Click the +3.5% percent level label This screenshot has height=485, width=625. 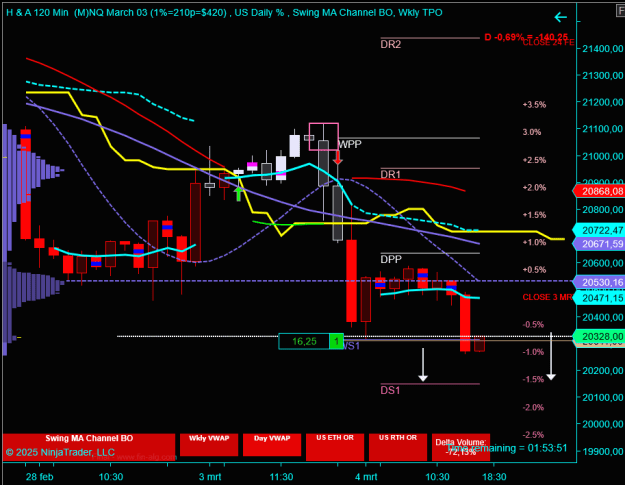tap(534, 105)
